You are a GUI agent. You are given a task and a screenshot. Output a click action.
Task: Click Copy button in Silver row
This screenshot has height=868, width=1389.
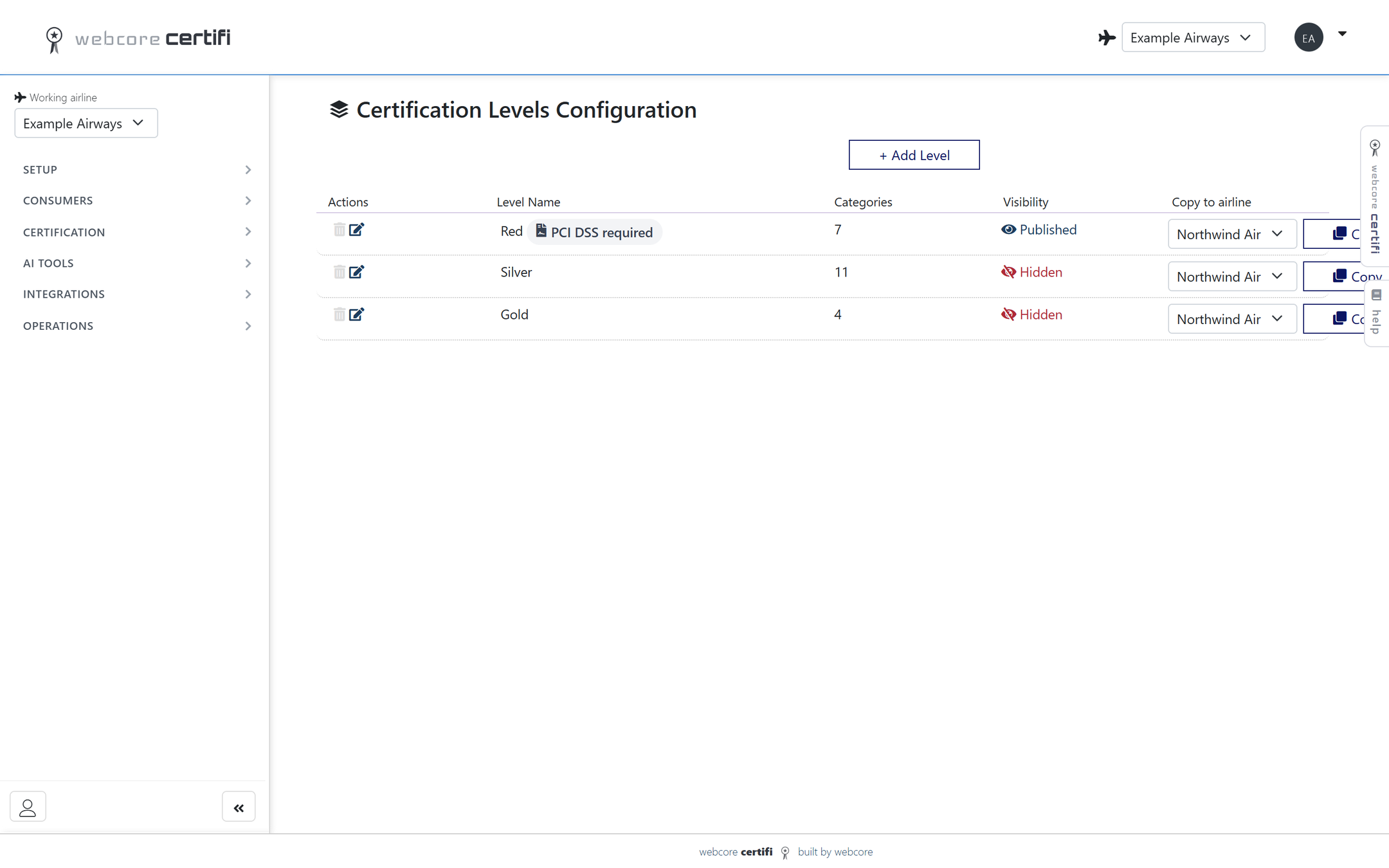1345,276
